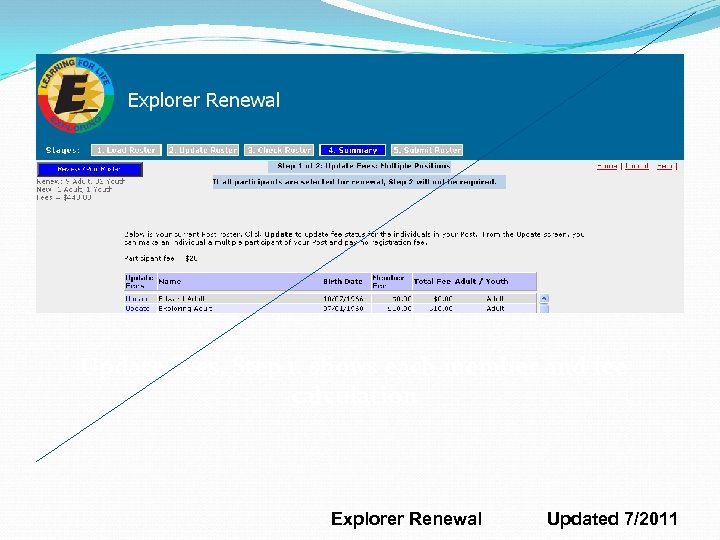Click the roster scrollbar up arrow

click(544, 298)
